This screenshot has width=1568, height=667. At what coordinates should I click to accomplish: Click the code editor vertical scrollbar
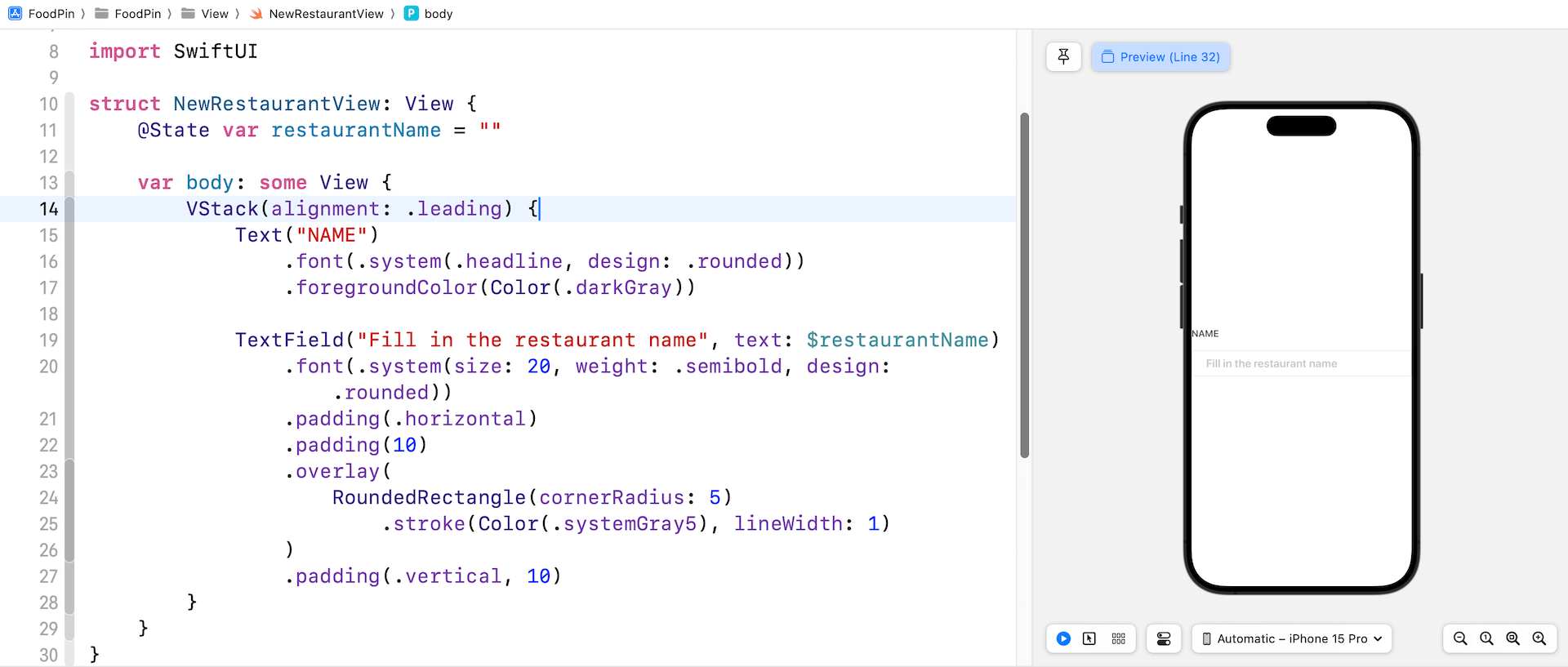1024,286
